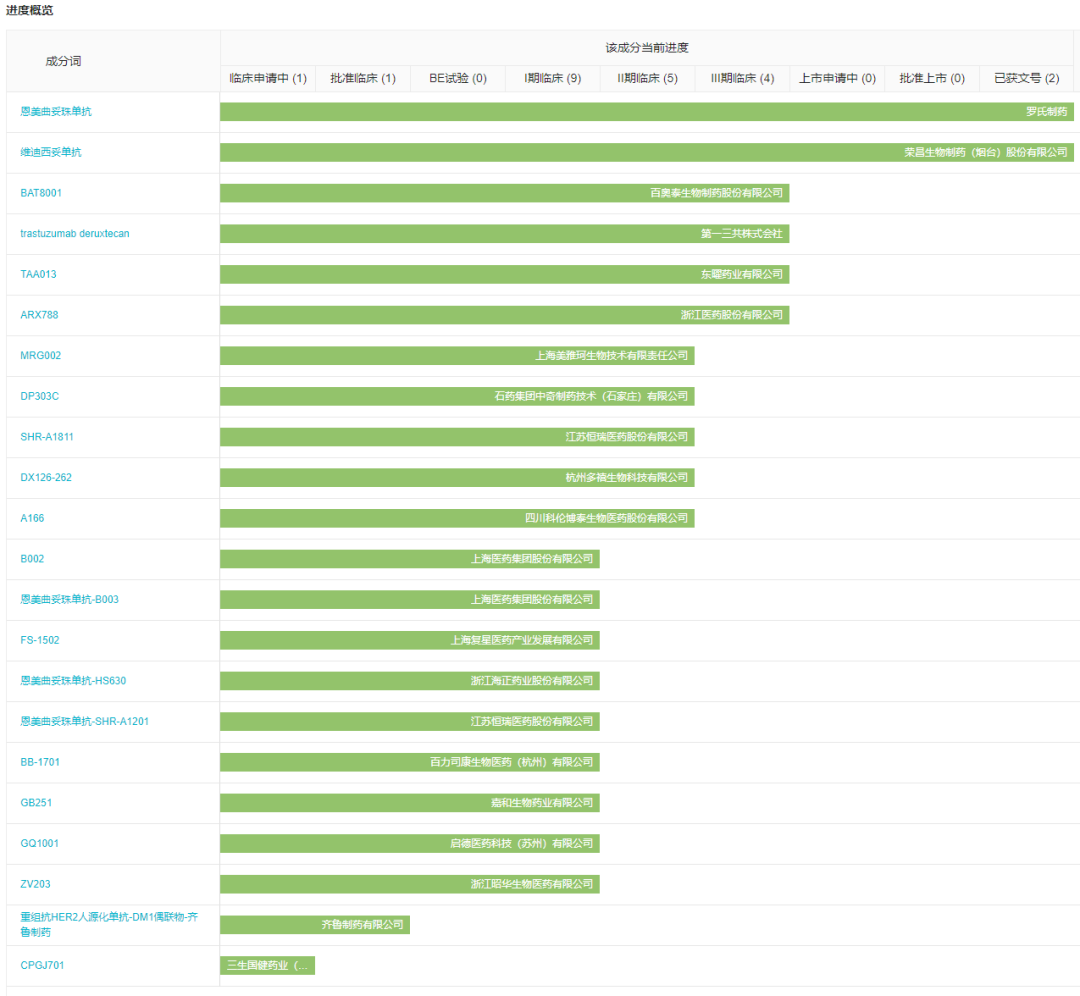Open the DX126-262 link

point(46,477)
